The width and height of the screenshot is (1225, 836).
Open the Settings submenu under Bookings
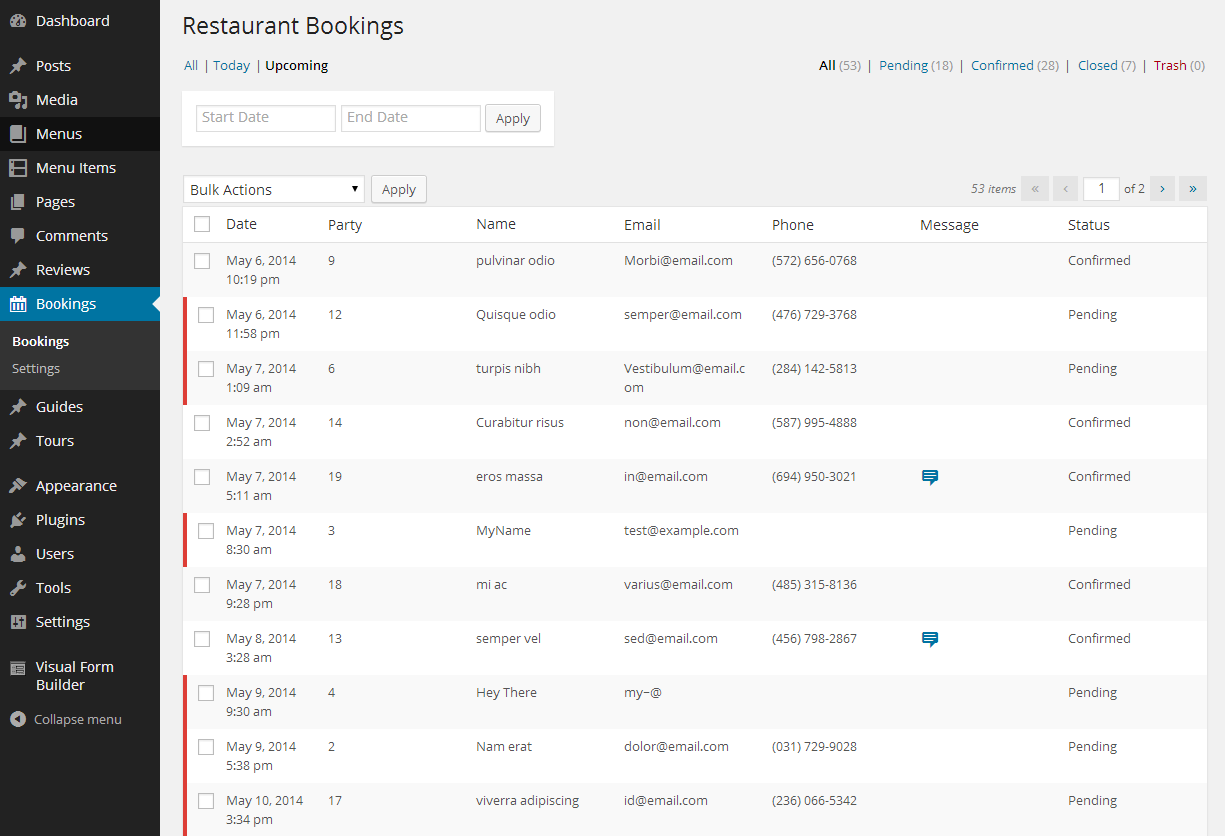point(36,369)
